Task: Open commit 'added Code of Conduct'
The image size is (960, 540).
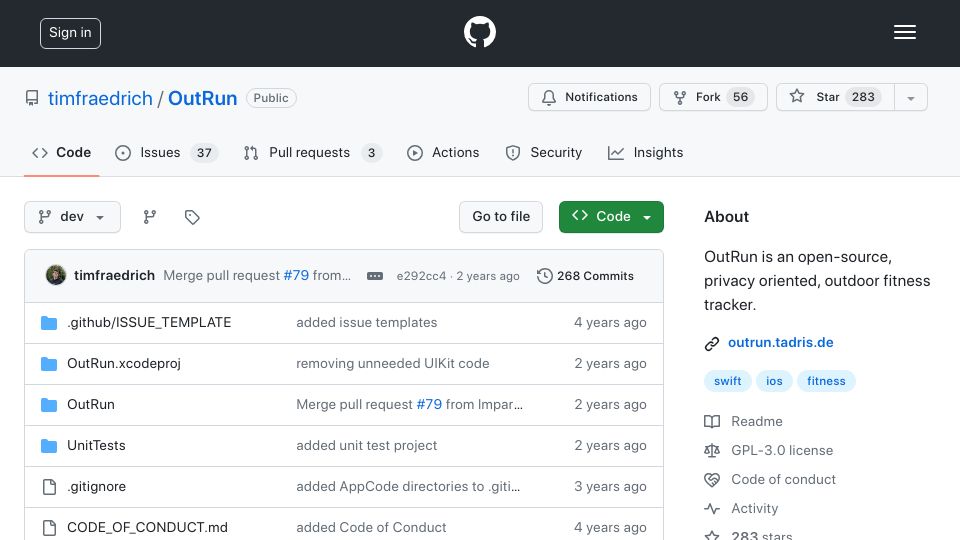Action: point(371,528)
